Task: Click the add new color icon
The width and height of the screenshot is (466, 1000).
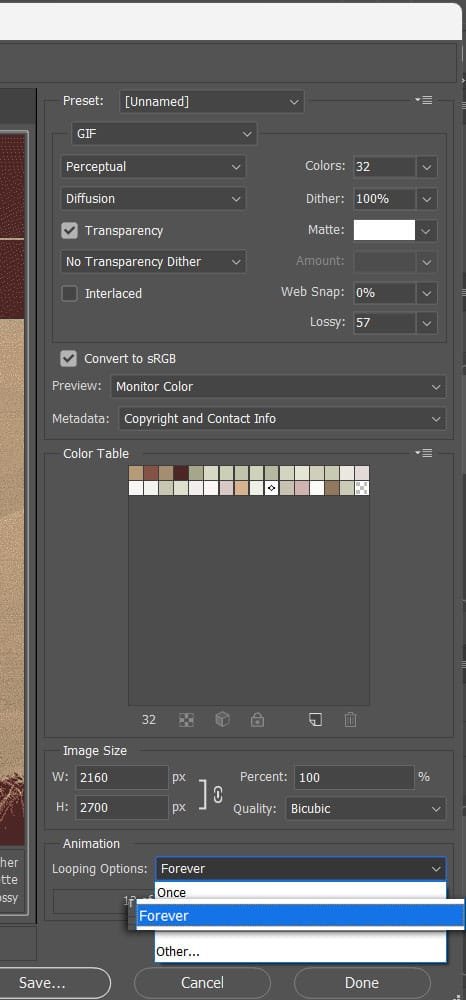Action: tap(315, 720)
